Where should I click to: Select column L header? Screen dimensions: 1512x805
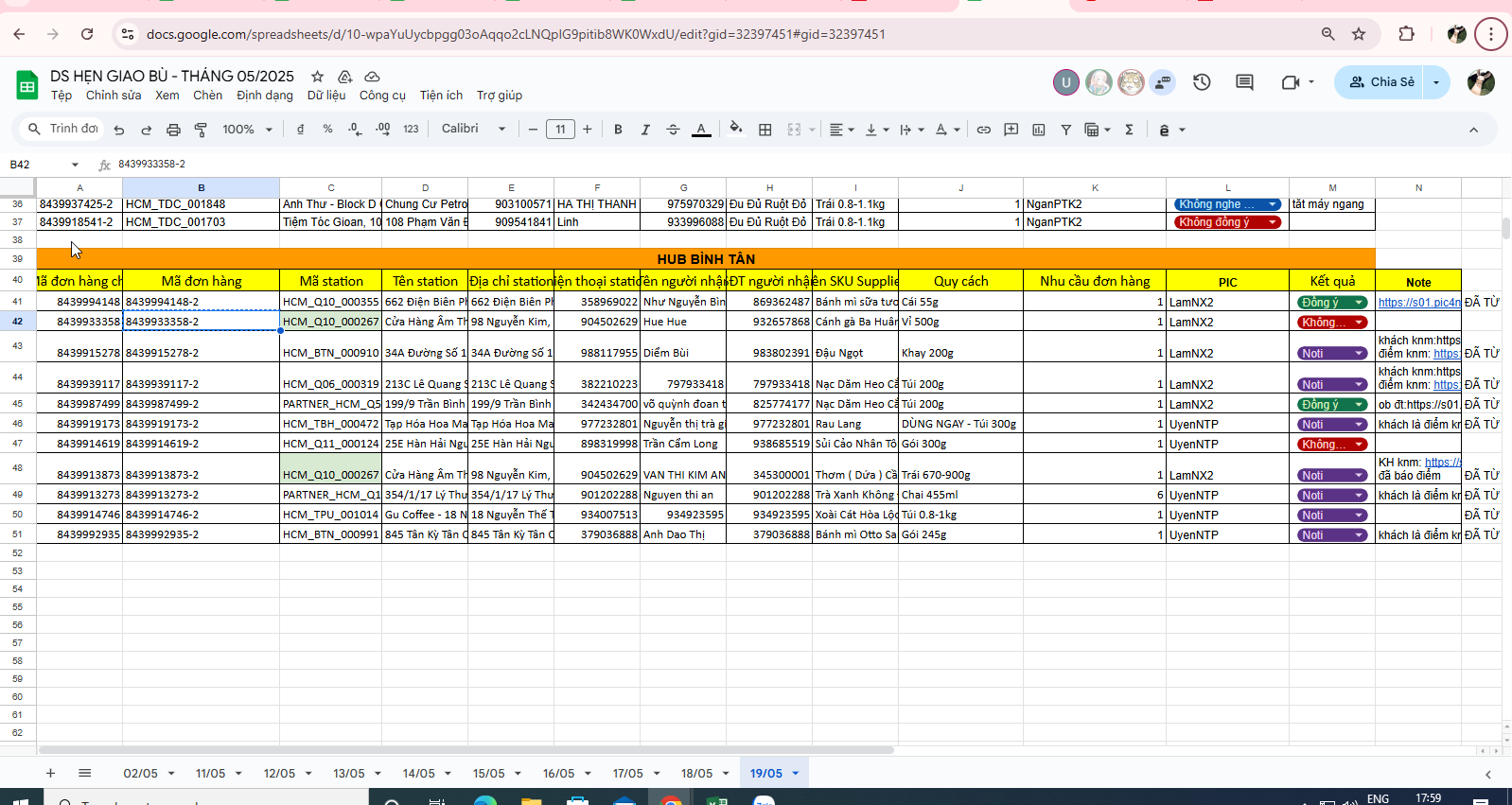(1227, 187)
